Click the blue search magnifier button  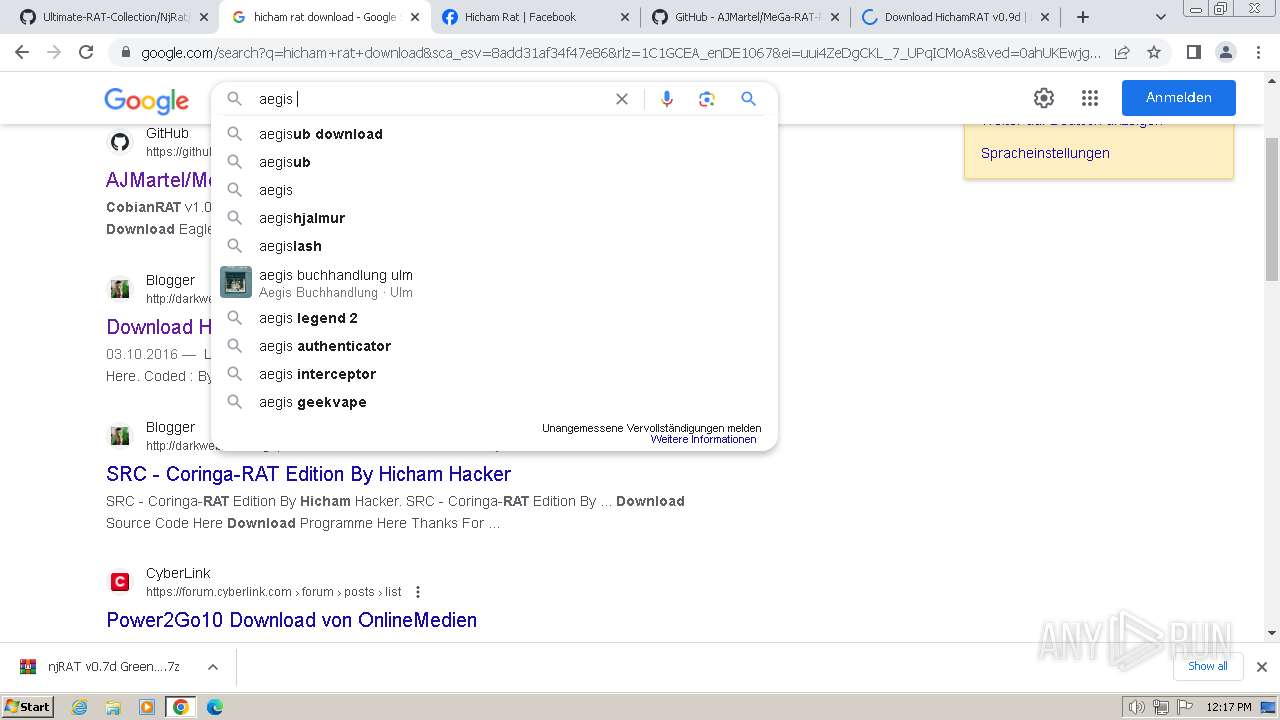[x=748, y=99]
